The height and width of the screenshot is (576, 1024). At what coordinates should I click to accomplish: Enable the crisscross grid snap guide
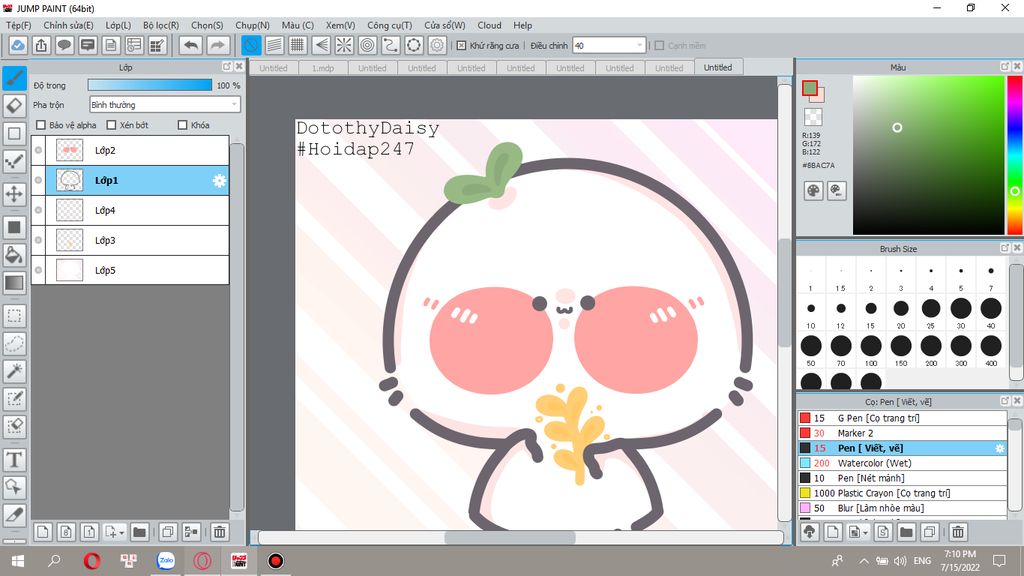[298, 45]
